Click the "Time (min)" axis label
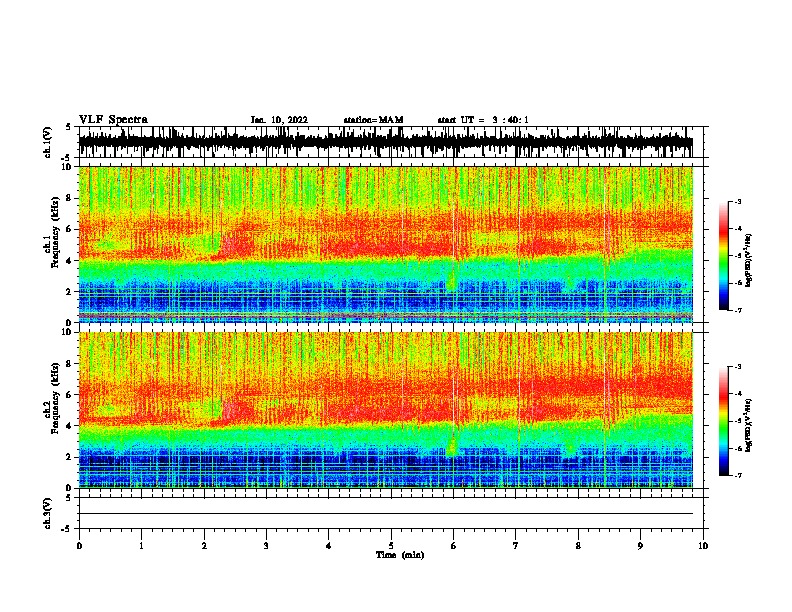This screenshot has width=792, height=612. pyautogui.click(x=400, y=555)
